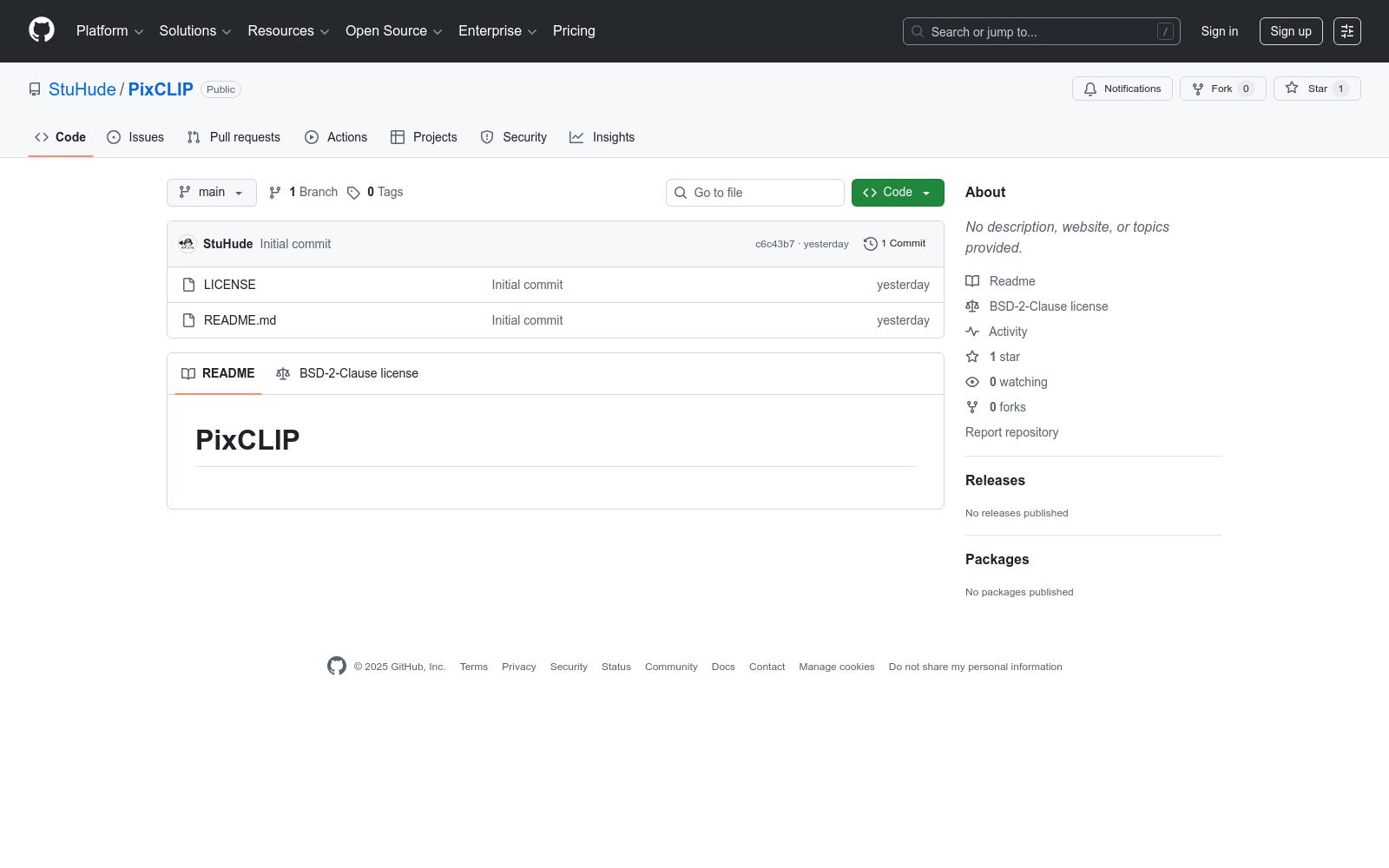Open commit hash c6c43b7

(x=774, y=244)
